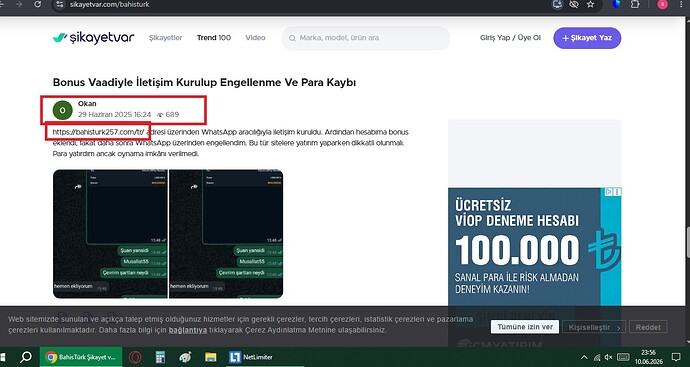Click the green Okan avatar circle

point(62,110)
